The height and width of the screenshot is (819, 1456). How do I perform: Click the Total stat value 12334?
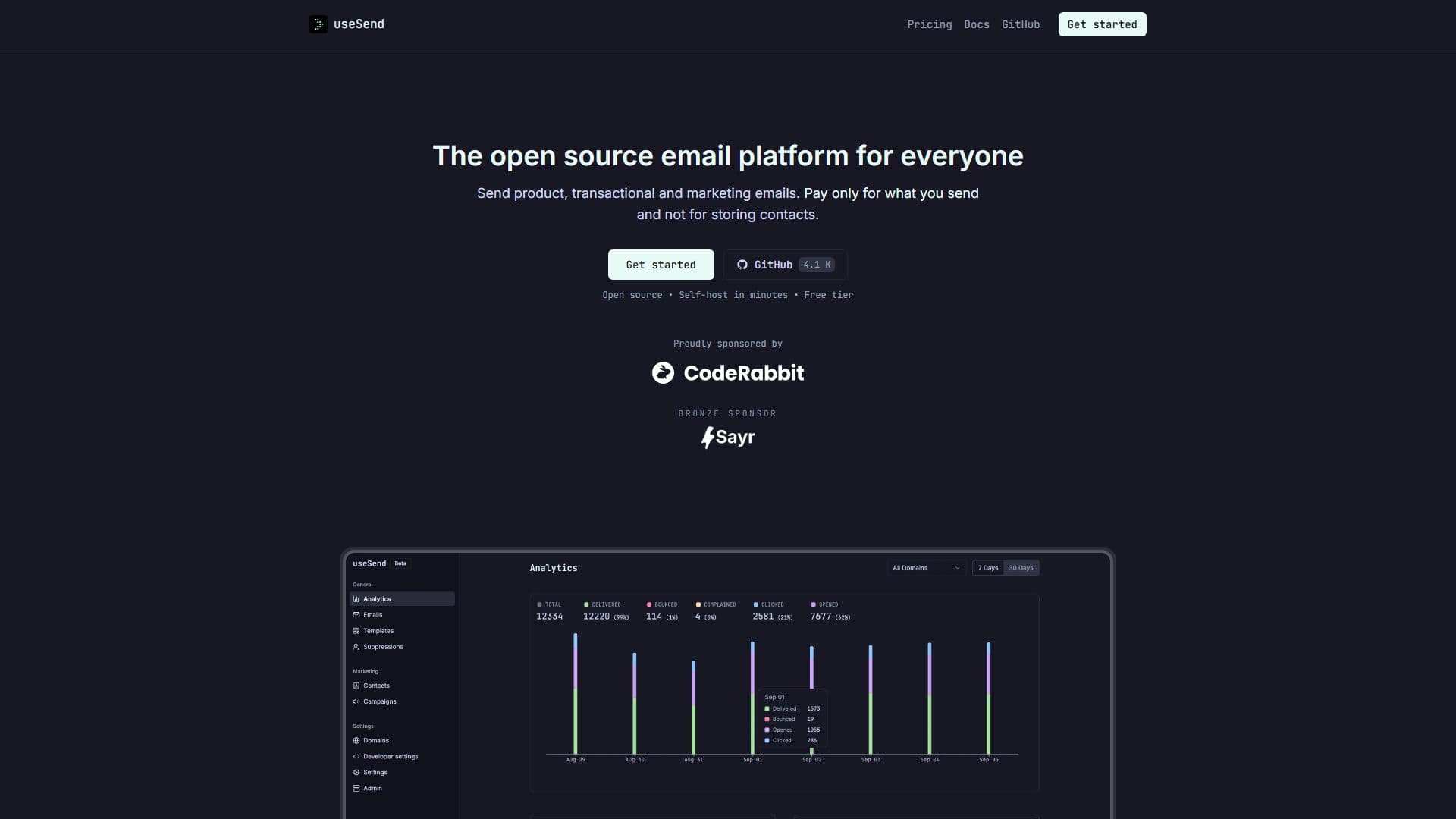pos(549,617)
